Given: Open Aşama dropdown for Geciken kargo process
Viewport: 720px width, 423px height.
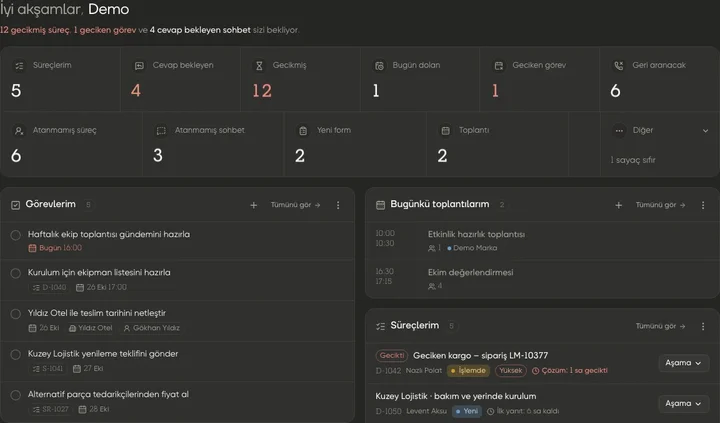Looking at the screenshot, I should pyautogui.click(x=683, y=363).
